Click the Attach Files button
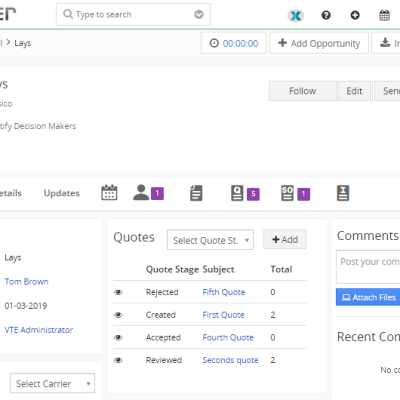Viewport: 400px width, 400px height. [368, 297]
